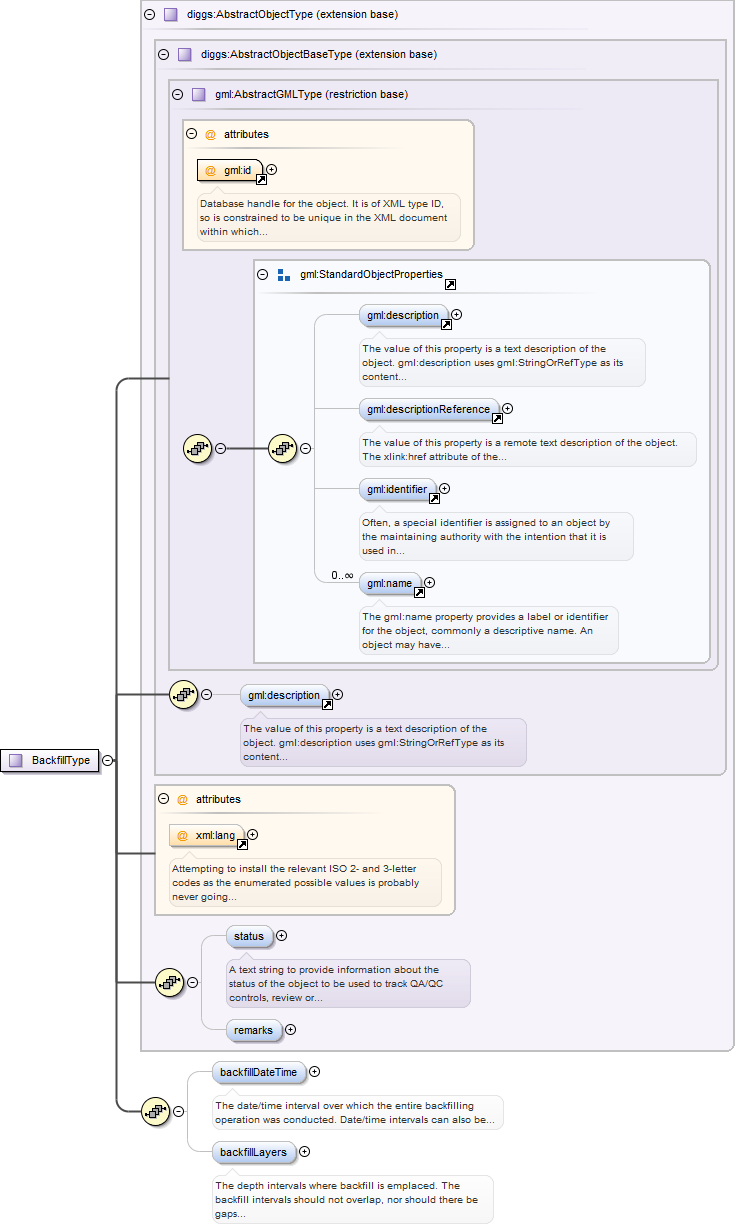
Task: Open the xml:lang reference arrow icon
Action: click(x=242, y=845)
